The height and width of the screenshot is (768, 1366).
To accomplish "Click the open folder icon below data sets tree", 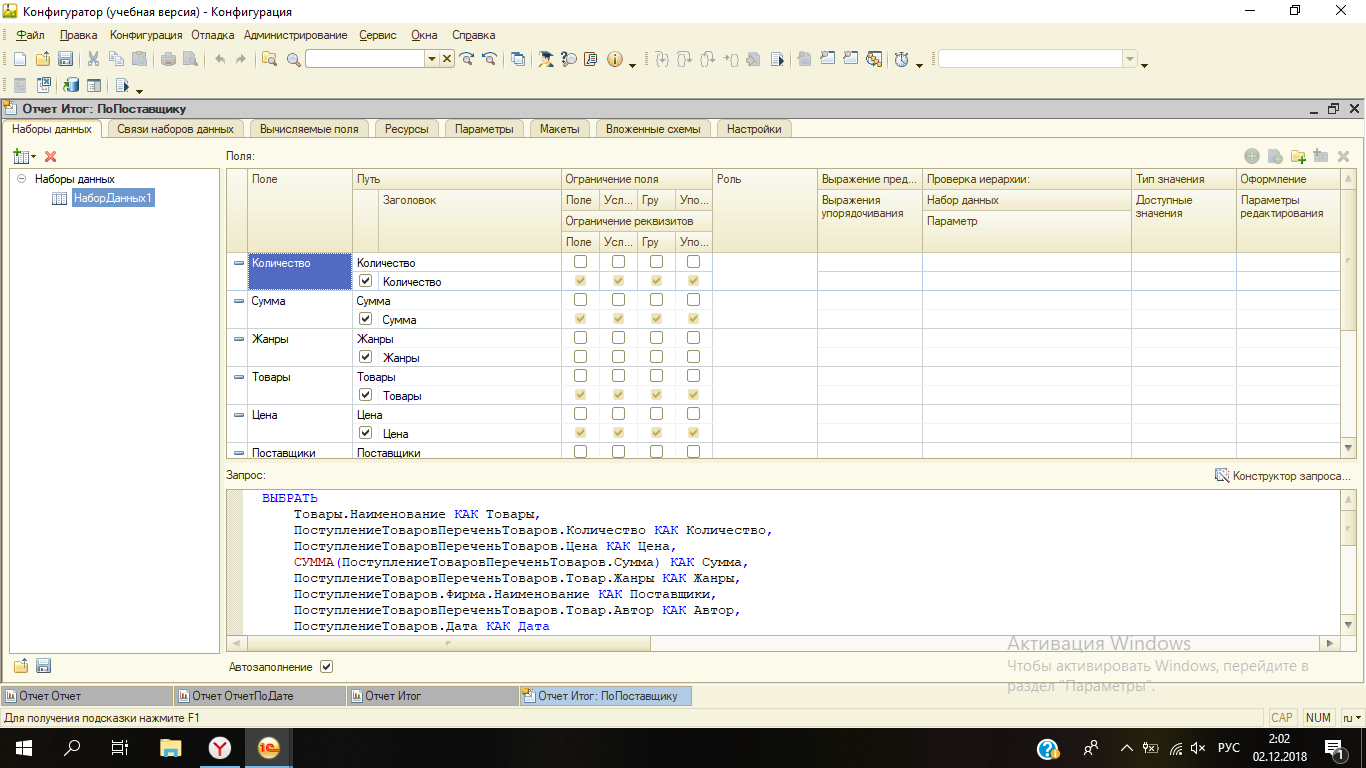I will [21, 666].
